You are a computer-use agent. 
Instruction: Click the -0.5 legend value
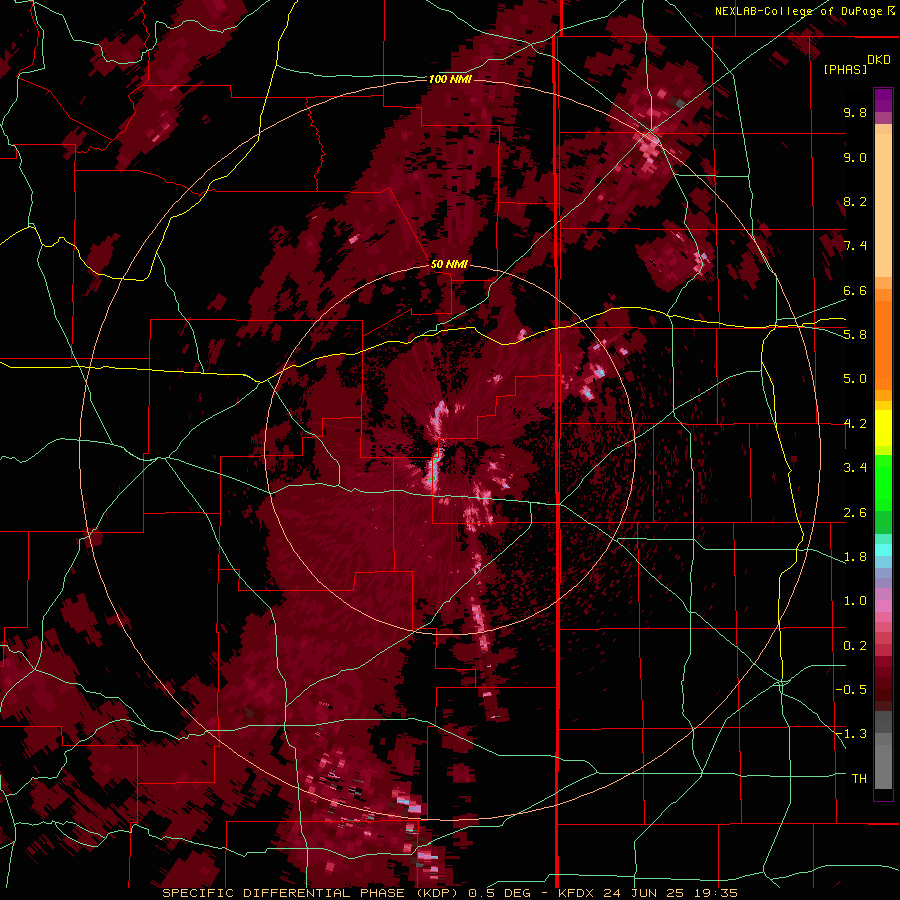click(x=851, y=690)
